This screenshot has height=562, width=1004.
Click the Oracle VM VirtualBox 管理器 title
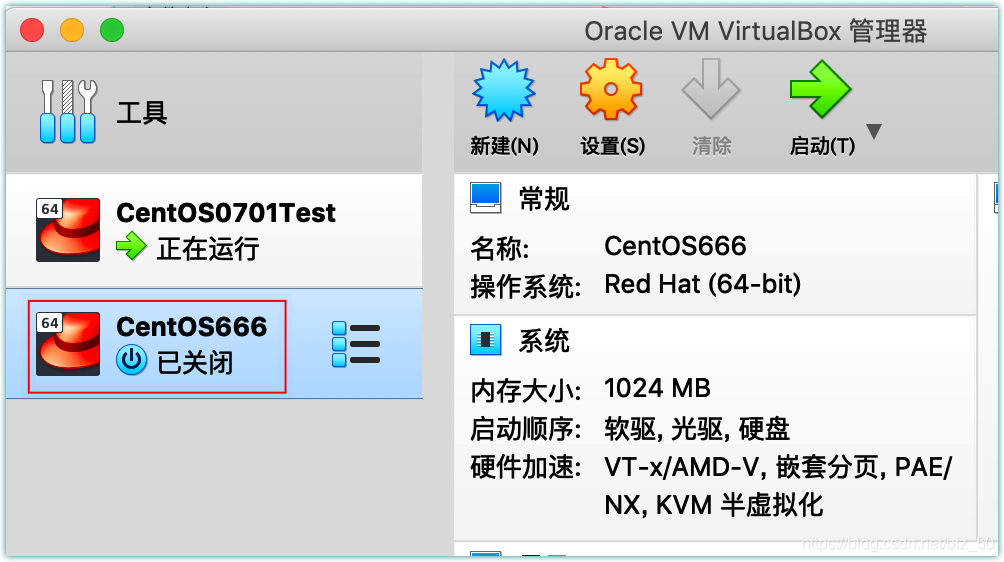(756, 31)
